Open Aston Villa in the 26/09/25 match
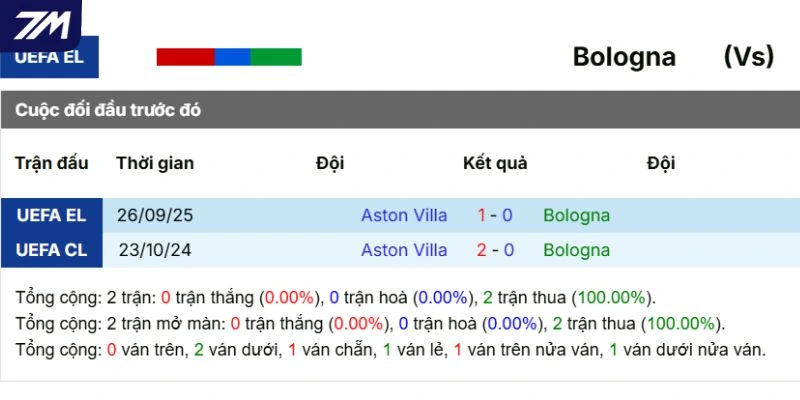Screen dimensions: 800x400 404,215
